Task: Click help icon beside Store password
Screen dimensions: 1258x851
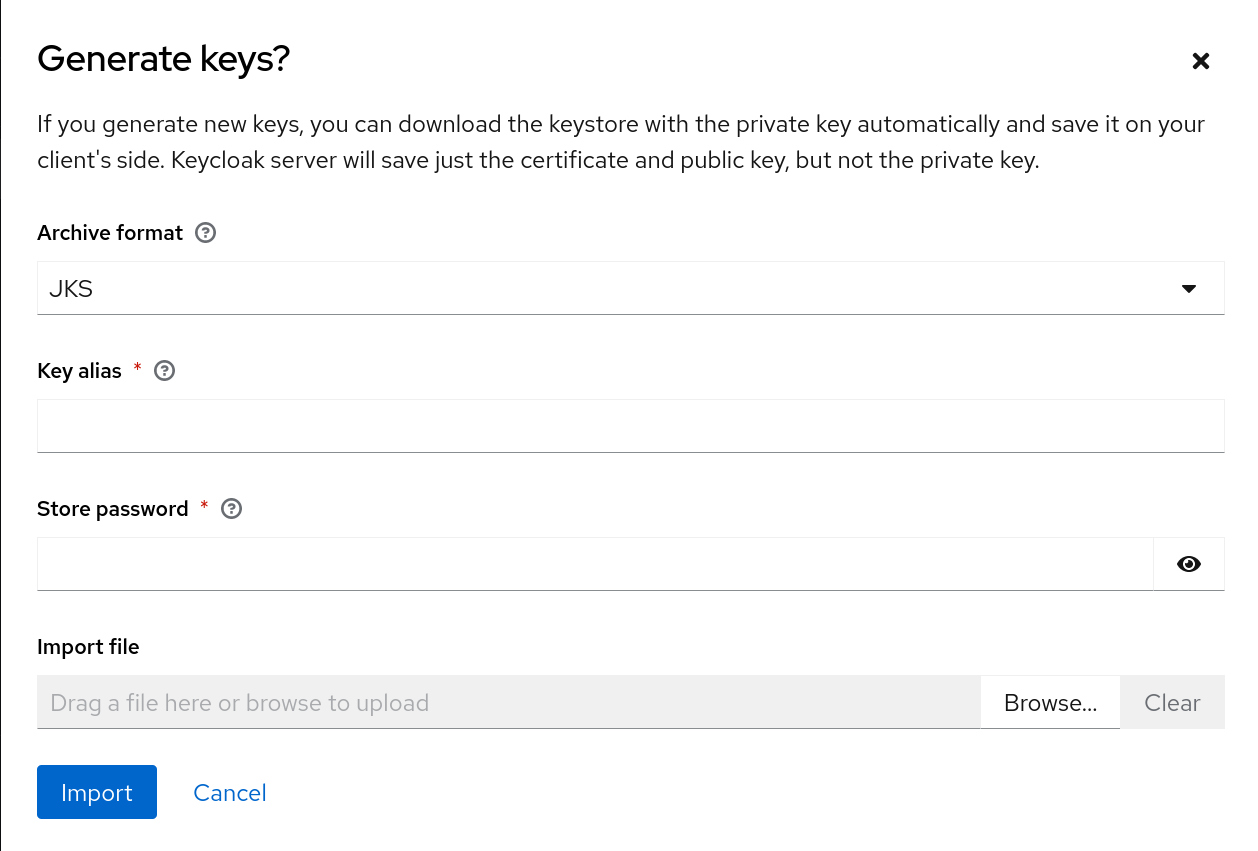Action: coord(232,509)
